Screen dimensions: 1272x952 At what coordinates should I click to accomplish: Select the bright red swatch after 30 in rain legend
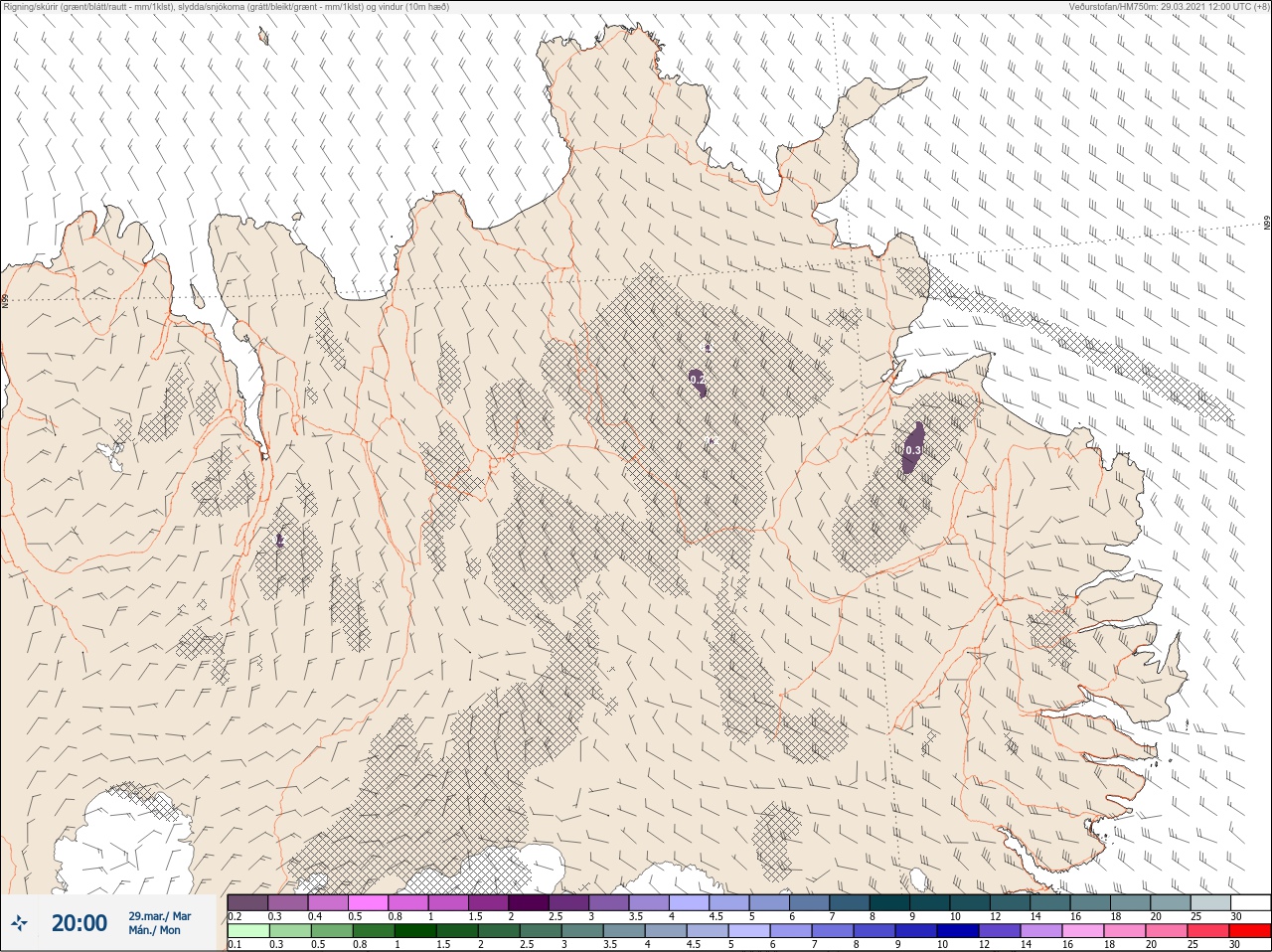(x=1250, y=931)
